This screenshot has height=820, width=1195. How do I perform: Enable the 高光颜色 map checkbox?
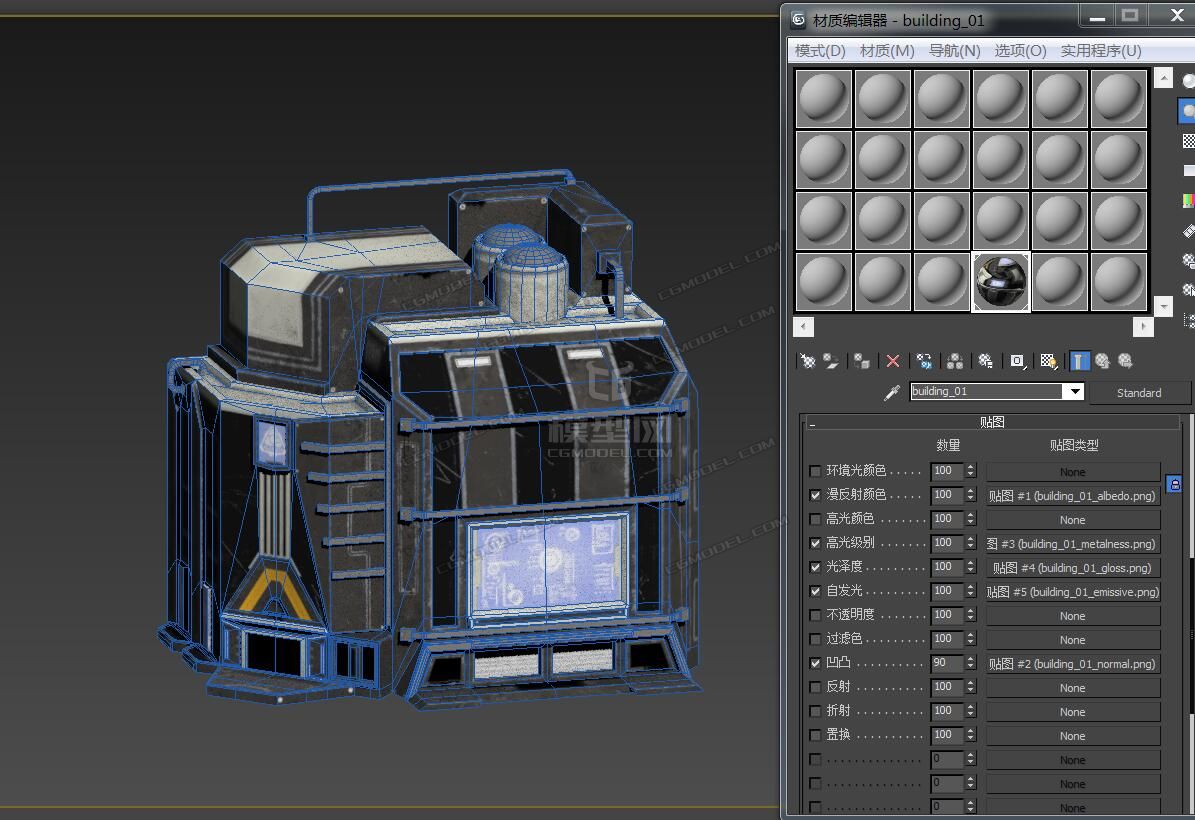[815, 519]
